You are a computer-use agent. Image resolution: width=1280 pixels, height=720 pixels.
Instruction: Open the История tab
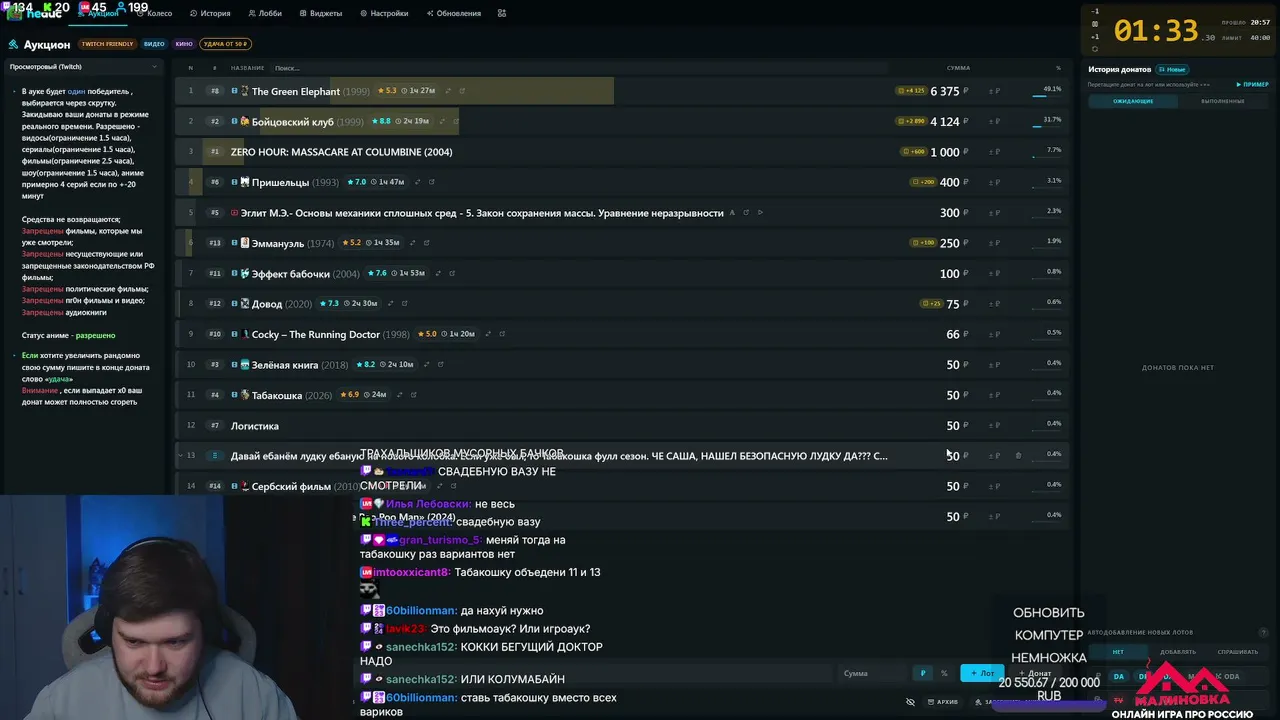point(210,13)
